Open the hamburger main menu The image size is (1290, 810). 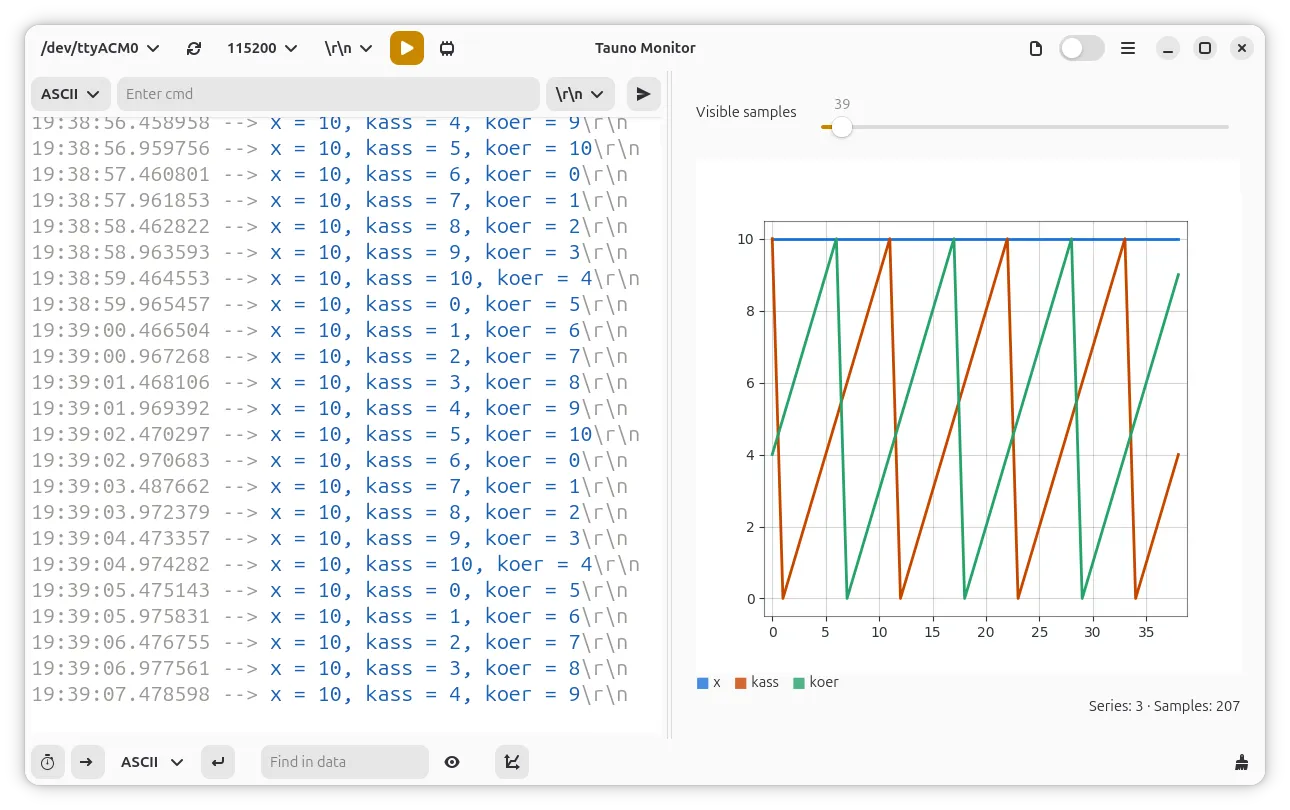(1128, 48)
